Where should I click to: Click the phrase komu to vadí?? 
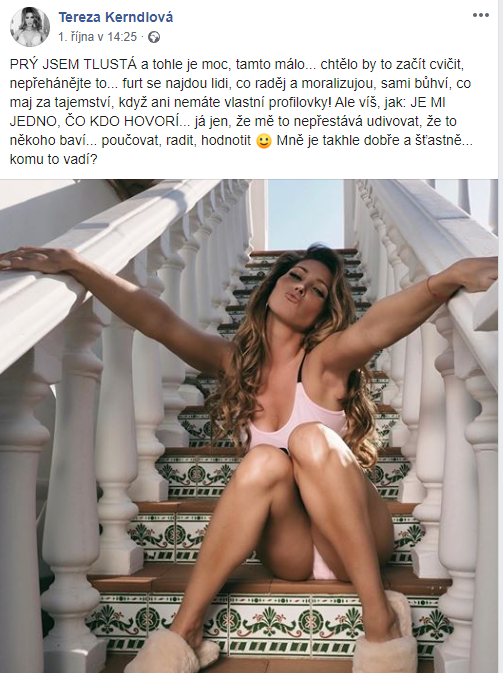pyautogui.click(x=54, y=159)
